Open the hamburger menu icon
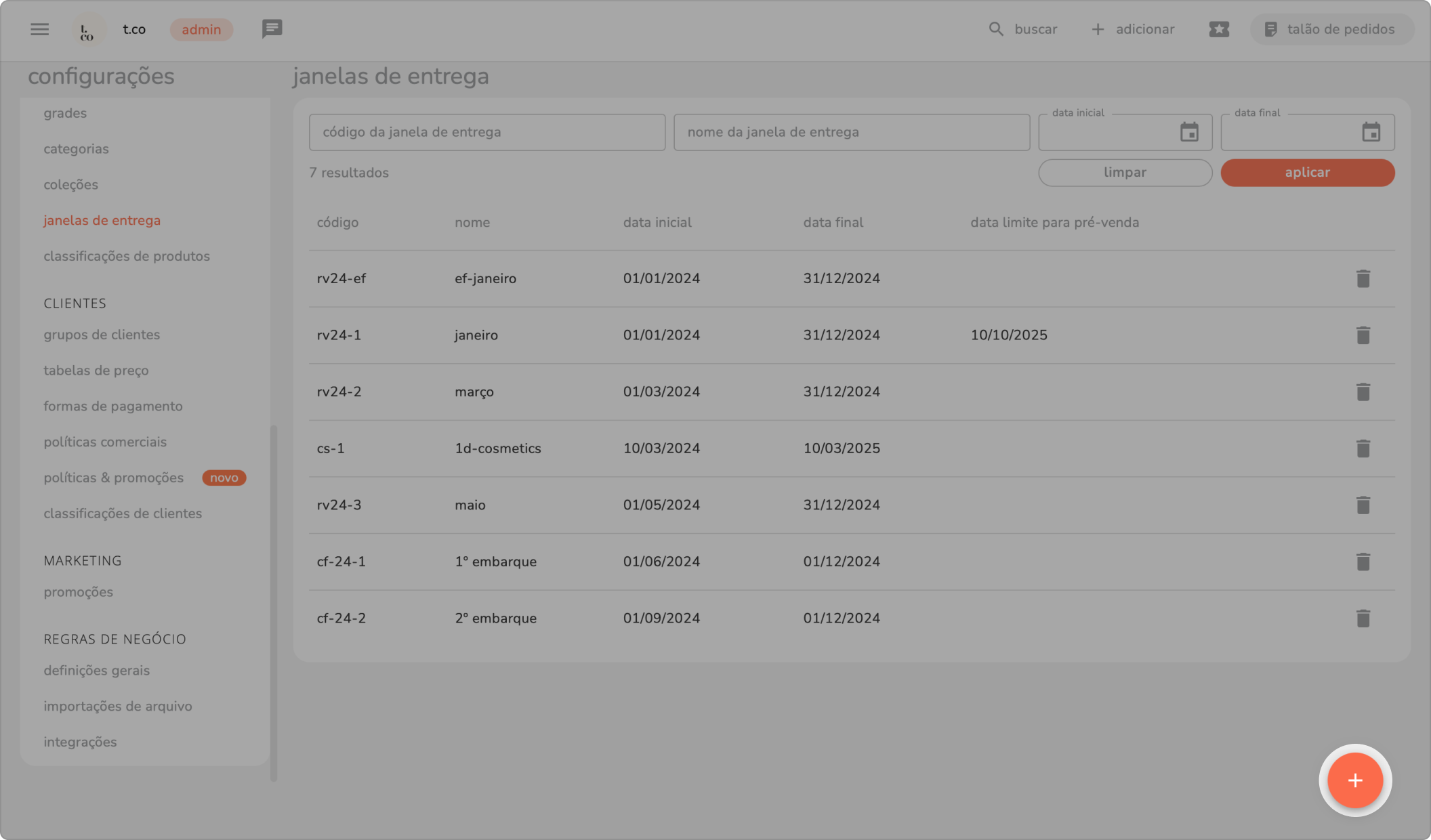The image size is (1431, 840). (39, 29)
